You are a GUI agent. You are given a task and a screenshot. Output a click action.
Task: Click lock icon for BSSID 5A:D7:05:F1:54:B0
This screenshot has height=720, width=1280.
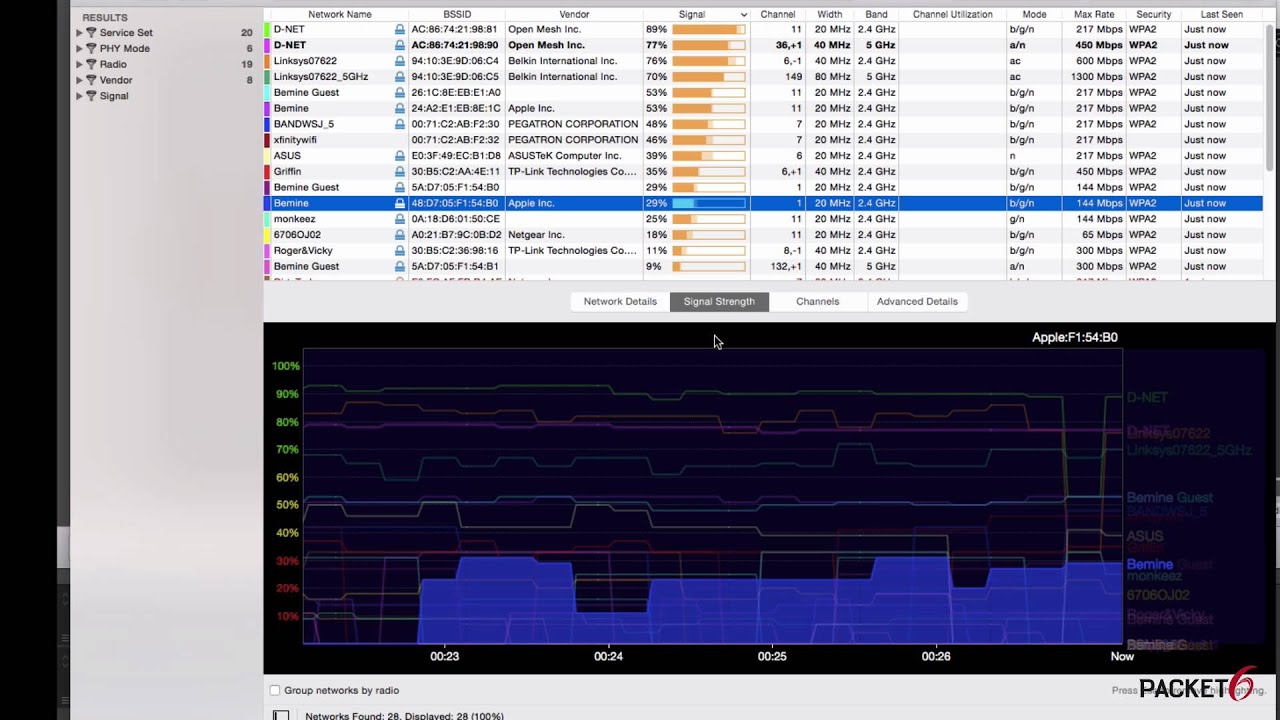(x=400, y=188)
